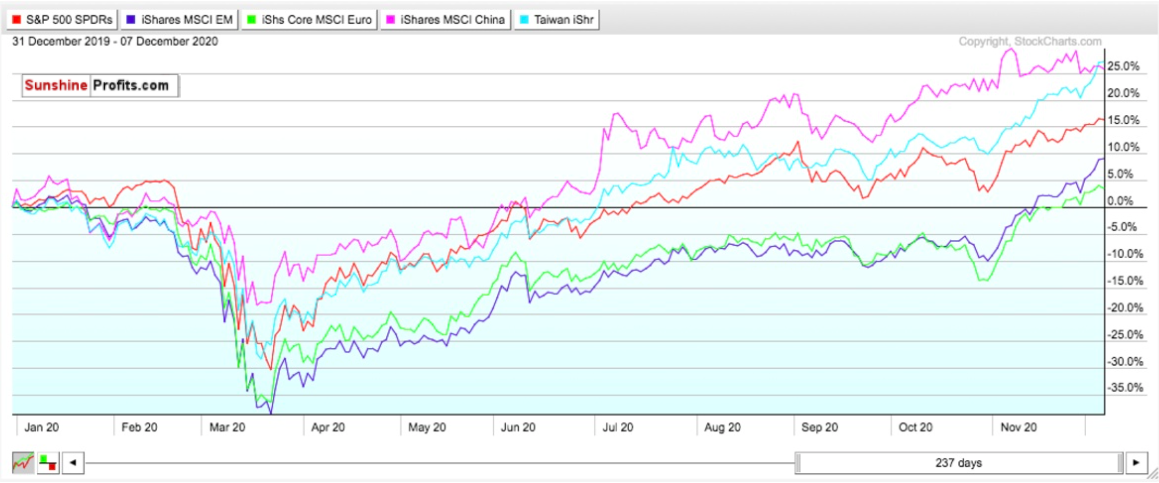
Task: Click the Copyright StockCharts.com text
Action: [x=1030, y=42]
